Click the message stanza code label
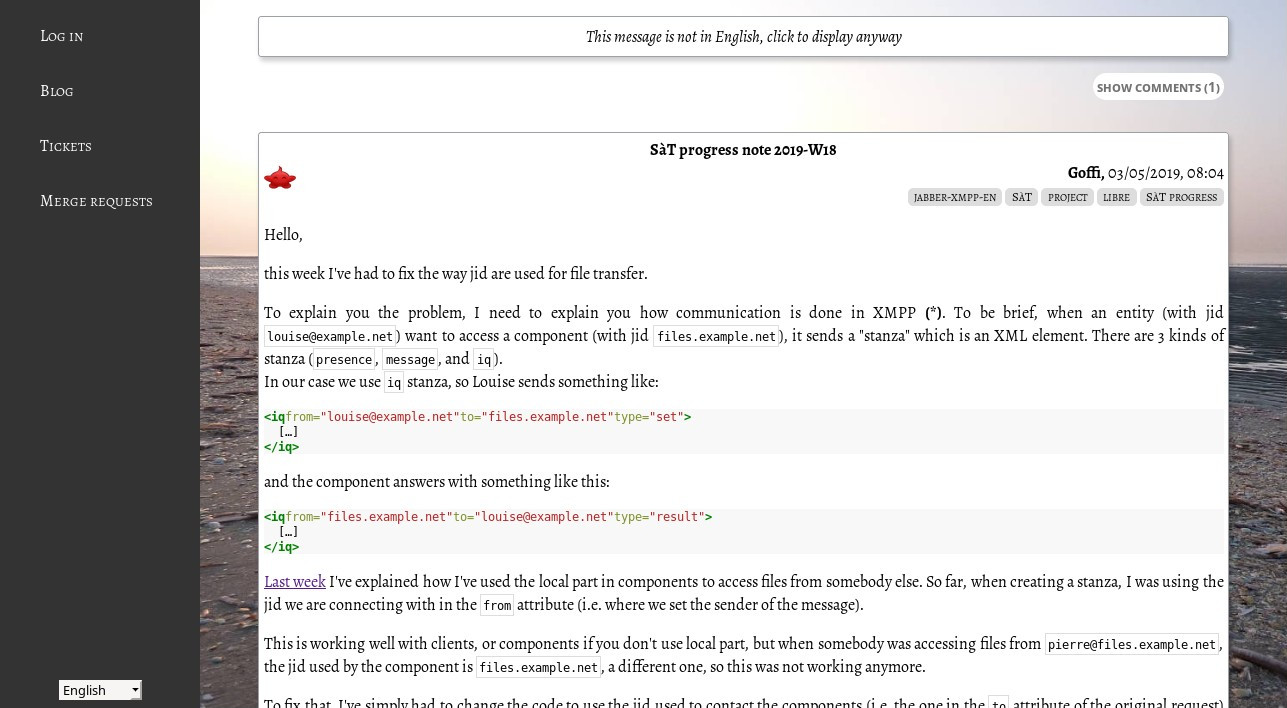Viewport: 1287px width, 708px height. [410, 360]
